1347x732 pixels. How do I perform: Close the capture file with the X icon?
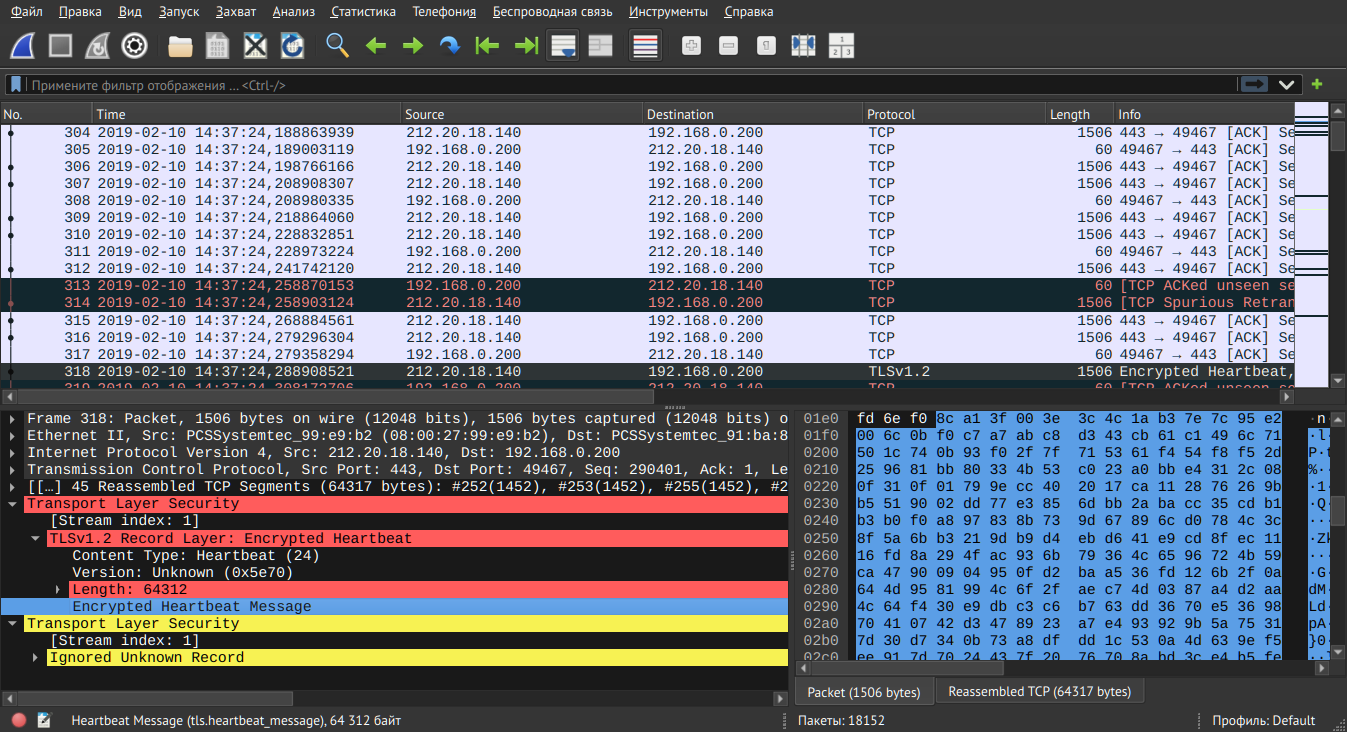(255, 46)
